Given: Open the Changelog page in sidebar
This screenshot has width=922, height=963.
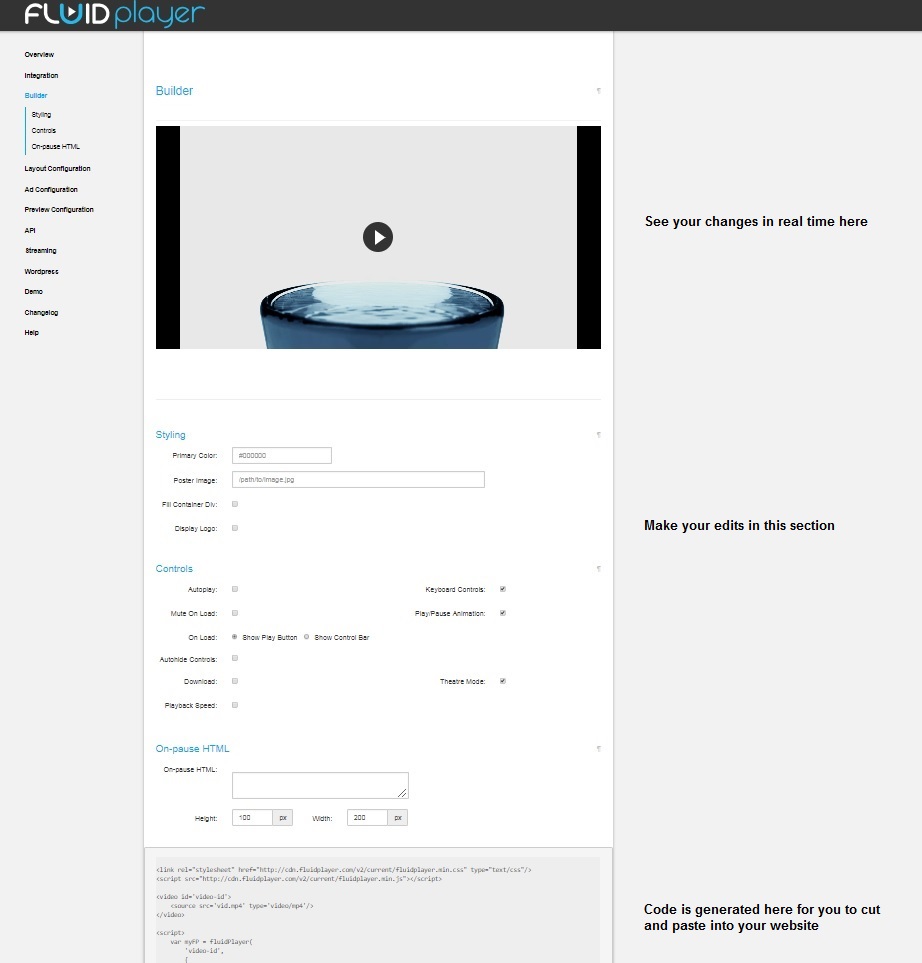Looking at the screenshot, I should coord(41,313).
